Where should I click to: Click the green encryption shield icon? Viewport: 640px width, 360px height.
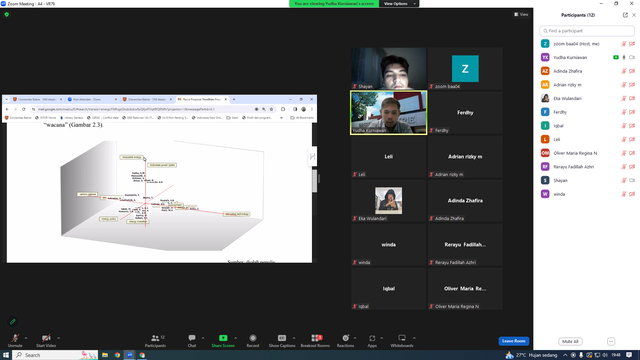click(7, 14)
